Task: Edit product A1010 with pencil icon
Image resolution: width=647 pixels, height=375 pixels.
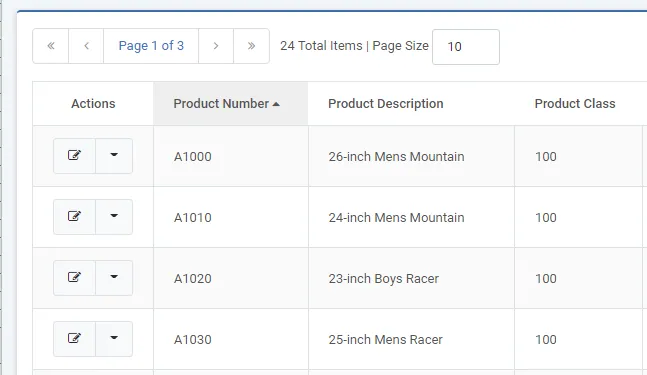Action: pyautogui.click(x=74, y=217)
